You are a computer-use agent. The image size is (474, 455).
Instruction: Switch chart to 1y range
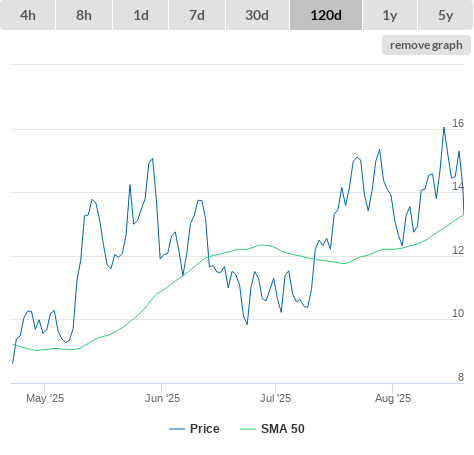(x=390, y=15)
